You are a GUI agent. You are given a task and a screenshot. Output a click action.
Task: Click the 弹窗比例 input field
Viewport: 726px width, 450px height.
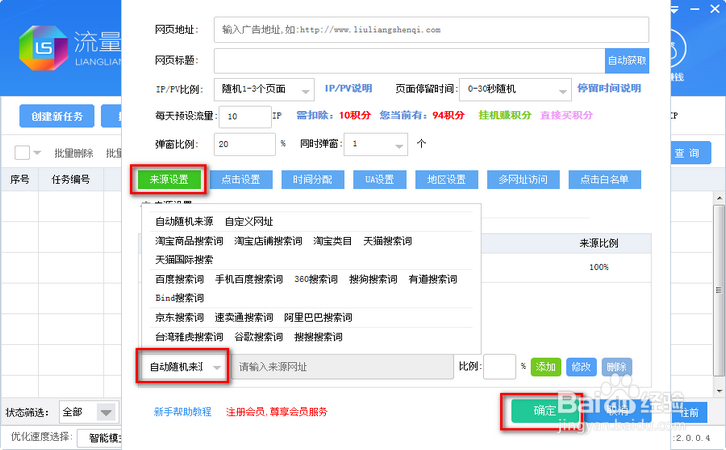click(244, 144)
